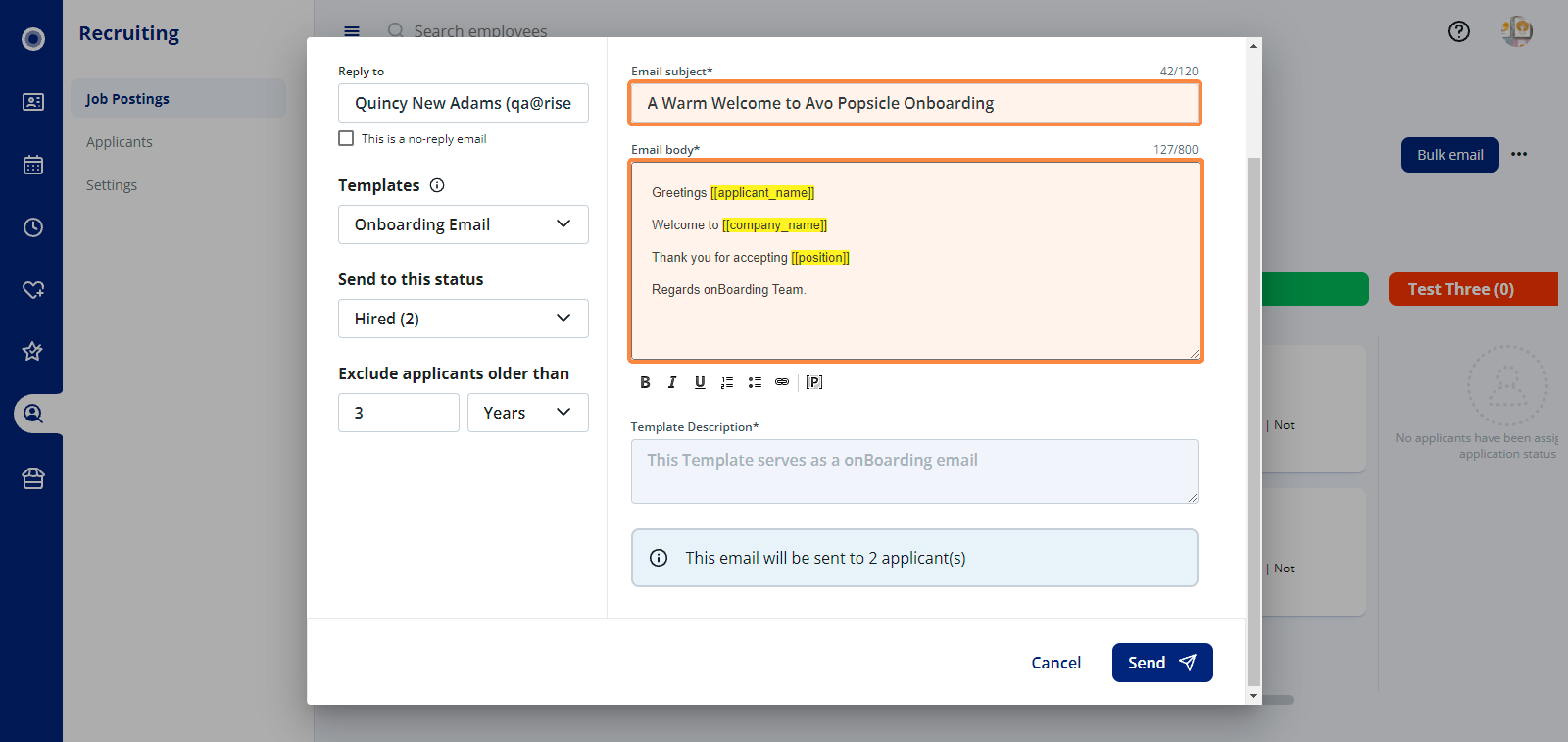Open the Onboarding Email template dropdown
The height and width of the screenshot is (742, 1568).
pos(463,224)
